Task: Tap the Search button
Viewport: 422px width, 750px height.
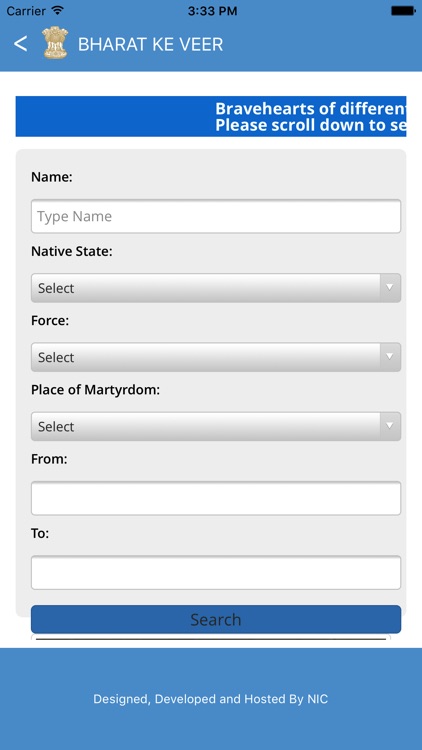Action: point(216,619)
